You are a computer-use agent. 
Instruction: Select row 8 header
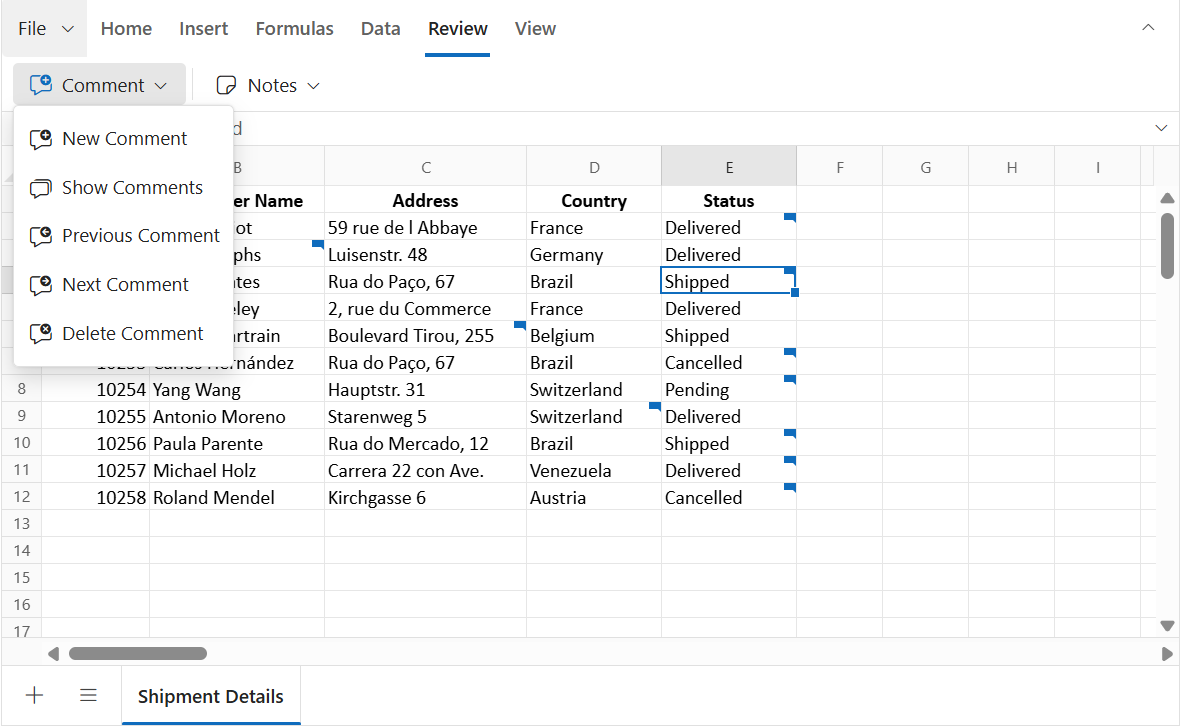[22, 389]
